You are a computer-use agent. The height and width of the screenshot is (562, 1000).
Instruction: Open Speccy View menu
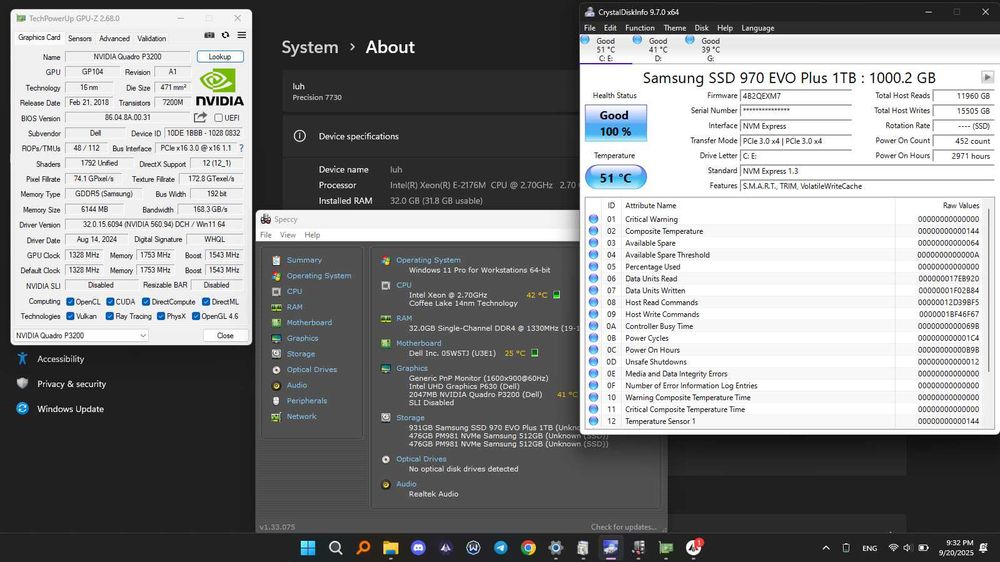tap(288, 235)
